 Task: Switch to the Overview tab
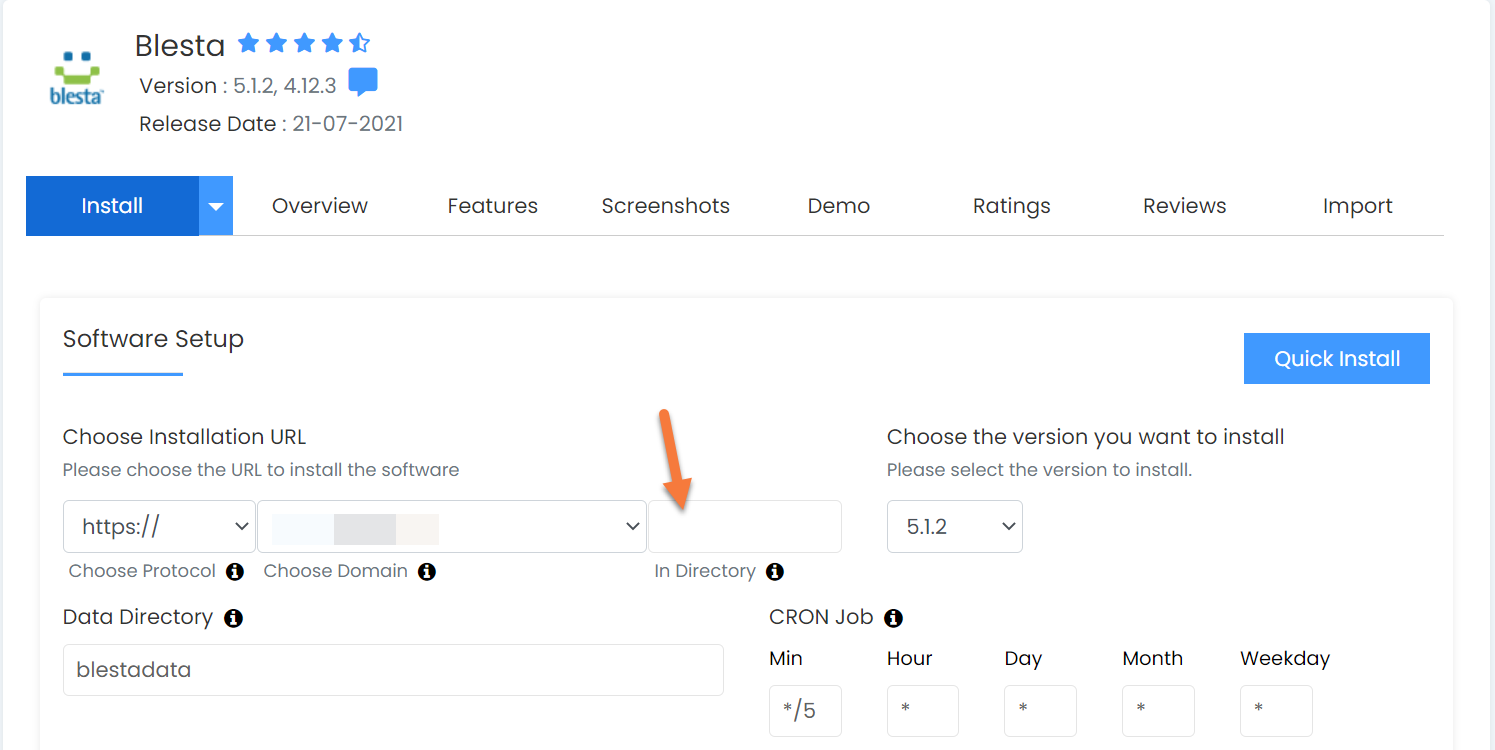coord(319,205)
